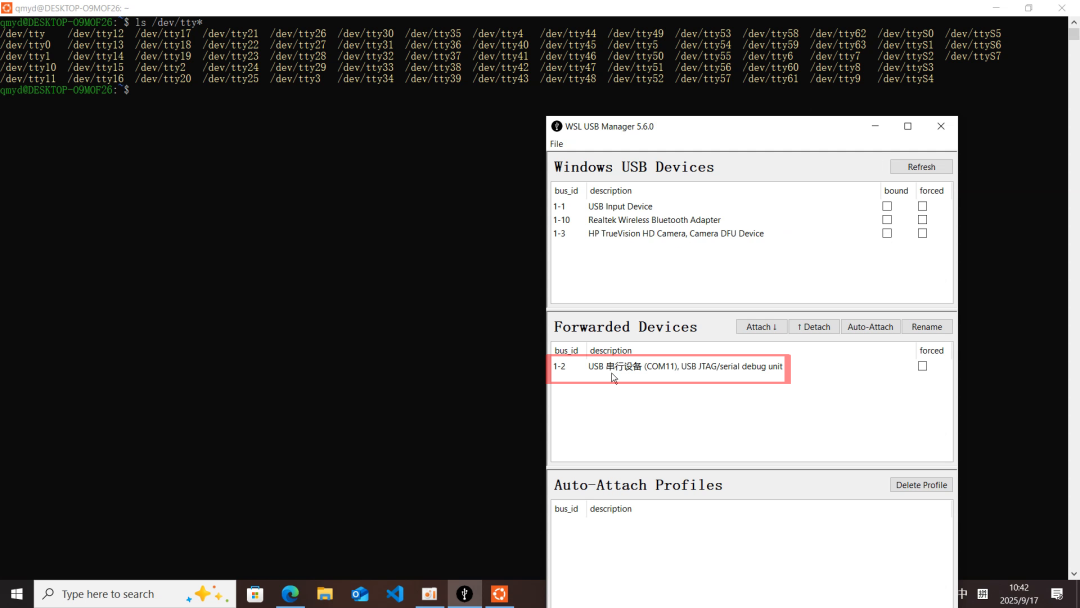The image size is (1080, 608).
Task: Switch to WSL USB Manager taskbar icon
Action: (464, 594)
